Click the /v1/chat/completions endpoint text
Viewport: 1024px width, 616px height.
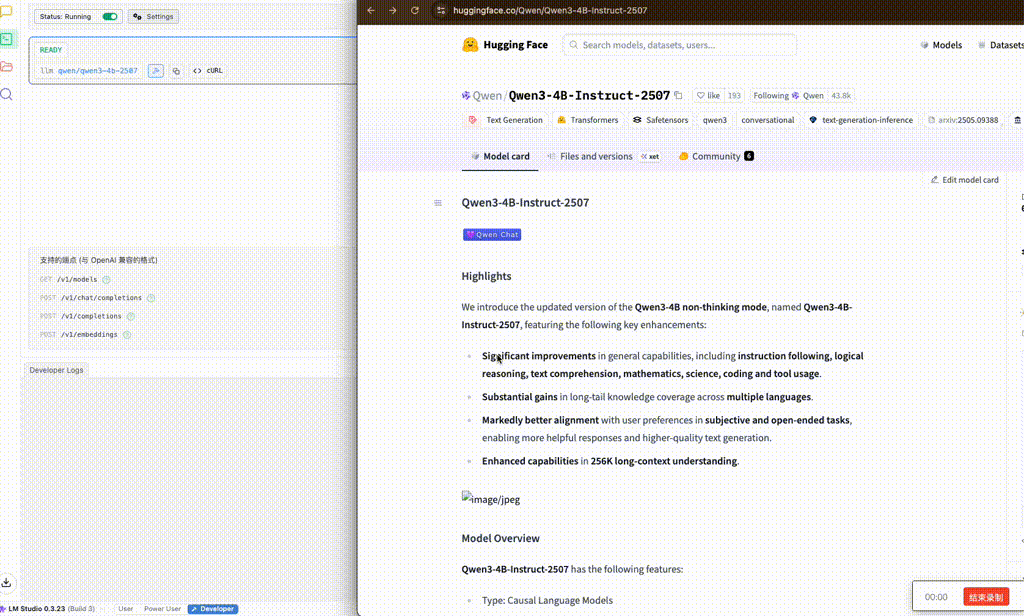101,298
